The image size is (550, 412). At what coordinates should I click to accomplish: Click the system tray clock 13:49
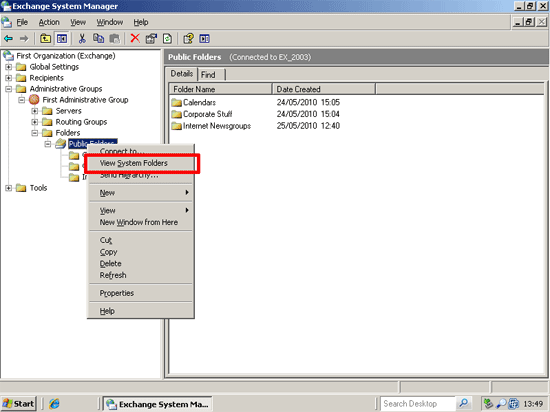533,404
